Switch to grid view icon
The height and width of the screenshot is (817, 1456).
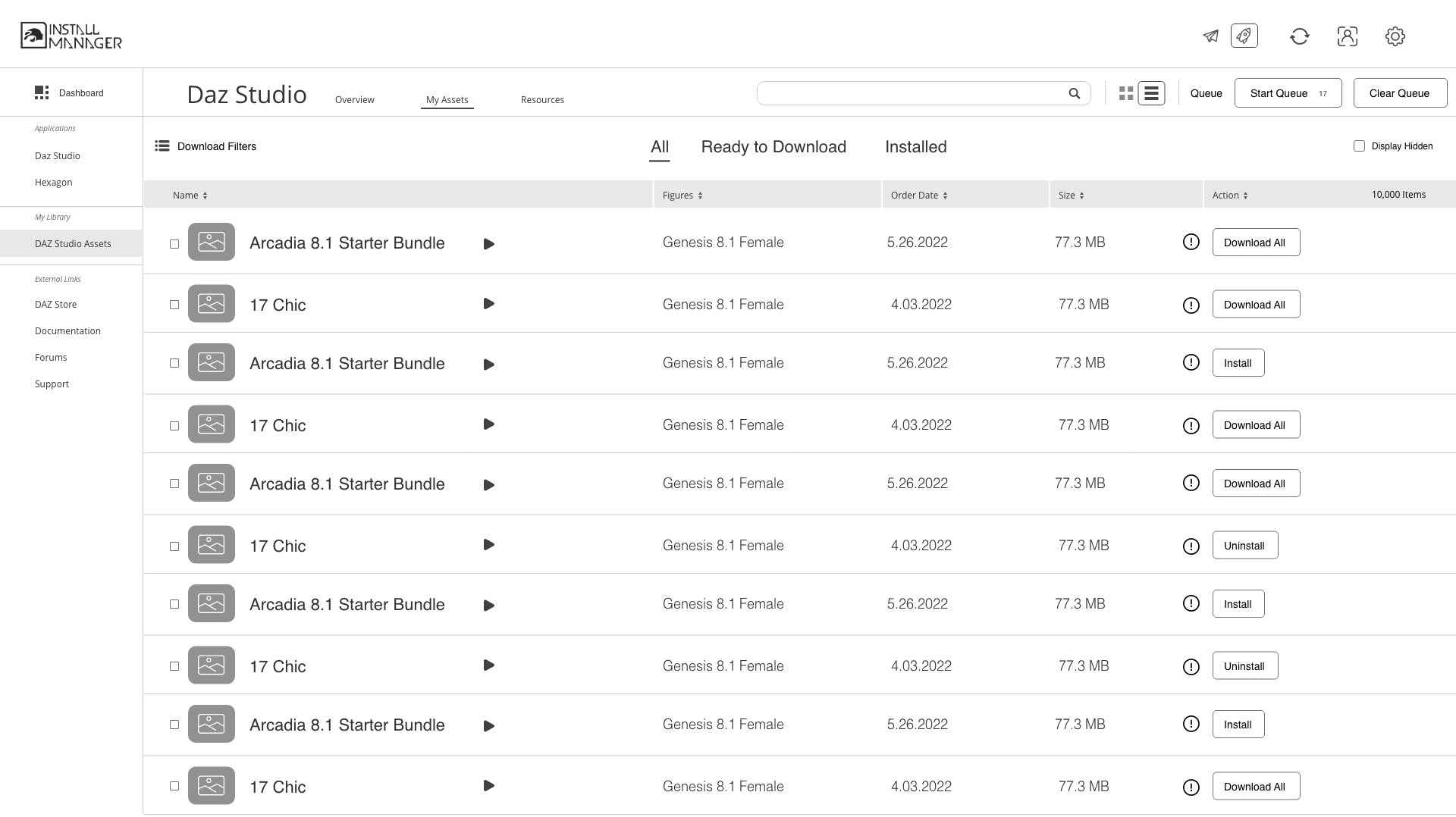point(1126,93)
